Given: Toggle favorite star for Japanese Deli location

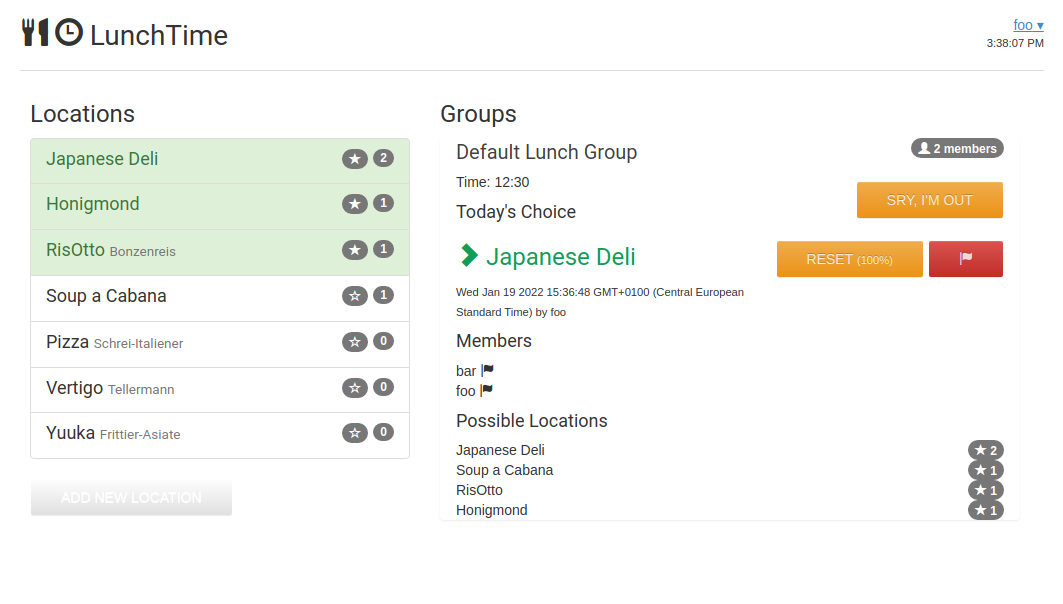Looking at the screenshot, I should 355,159.
